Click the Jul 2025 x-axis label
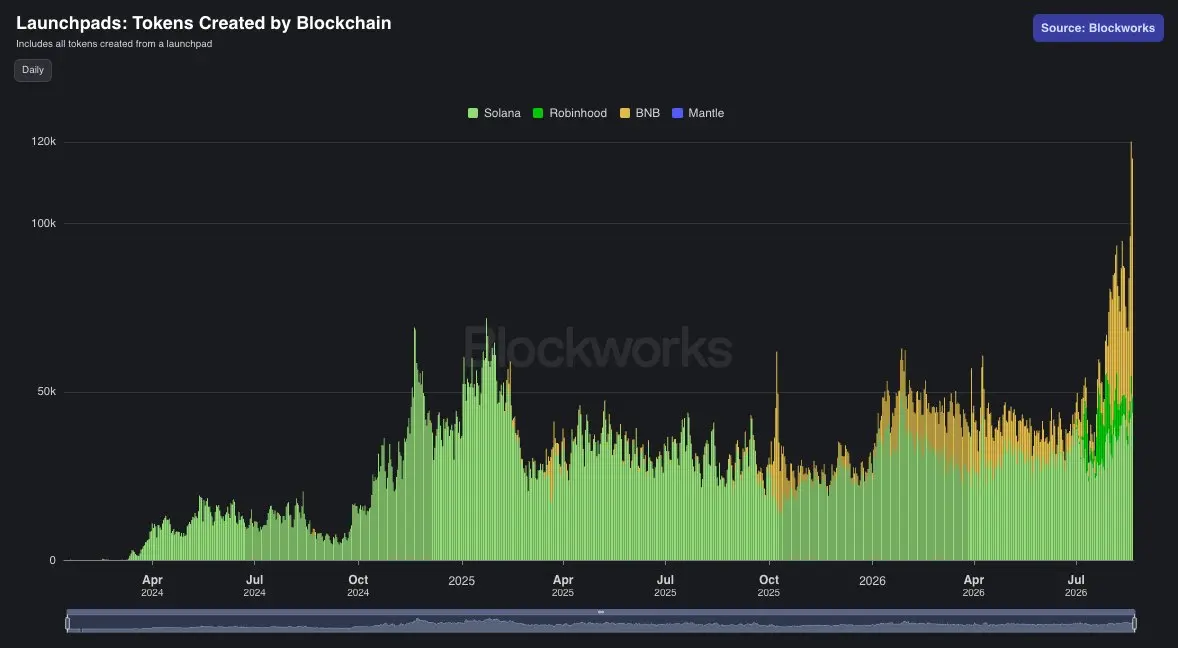 [x=665, y=586]
